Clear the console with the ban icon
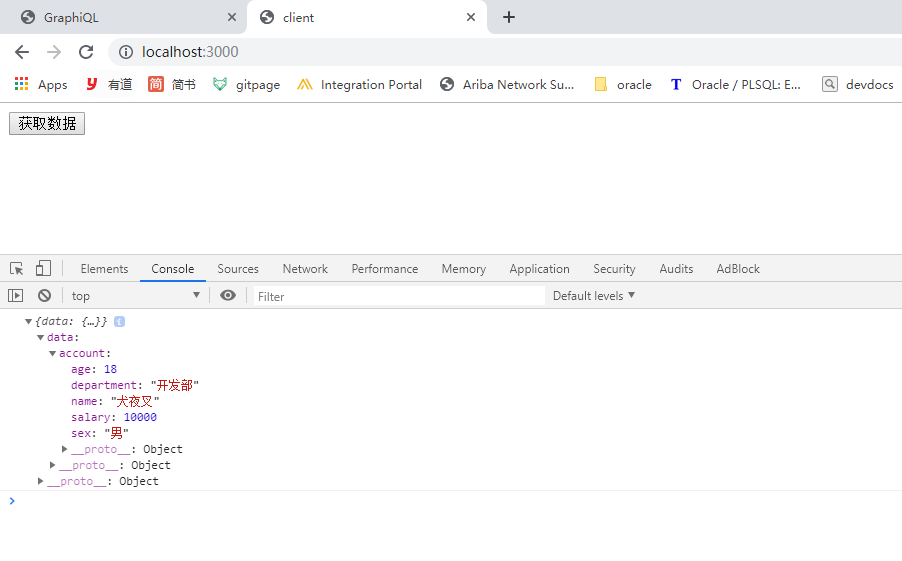Image resolution: width=902 pixels, height=561 pixels. [44, 296]
